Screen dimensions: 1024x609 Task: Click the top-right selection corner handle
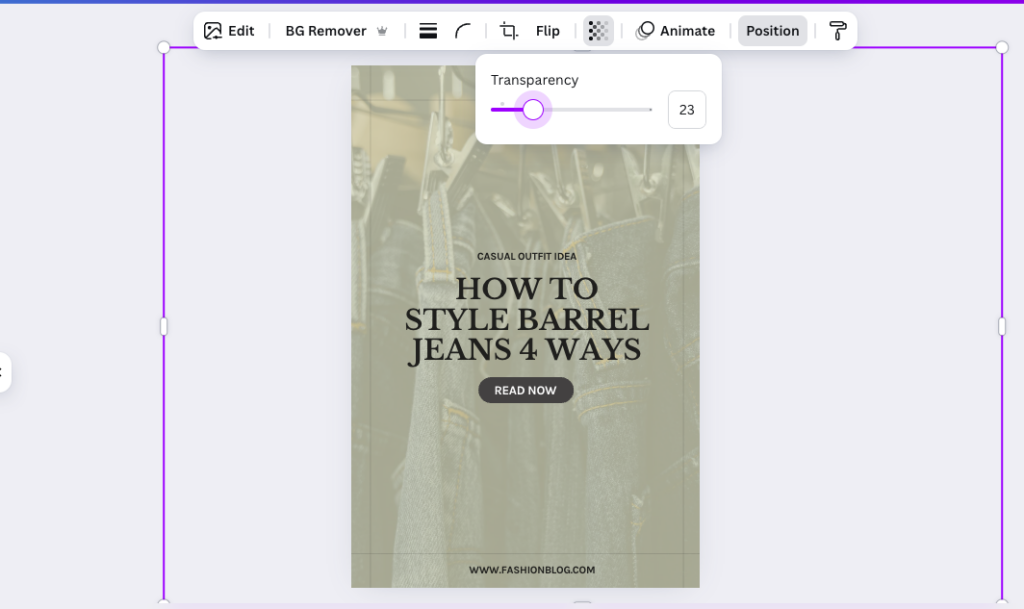(1002, 47)
